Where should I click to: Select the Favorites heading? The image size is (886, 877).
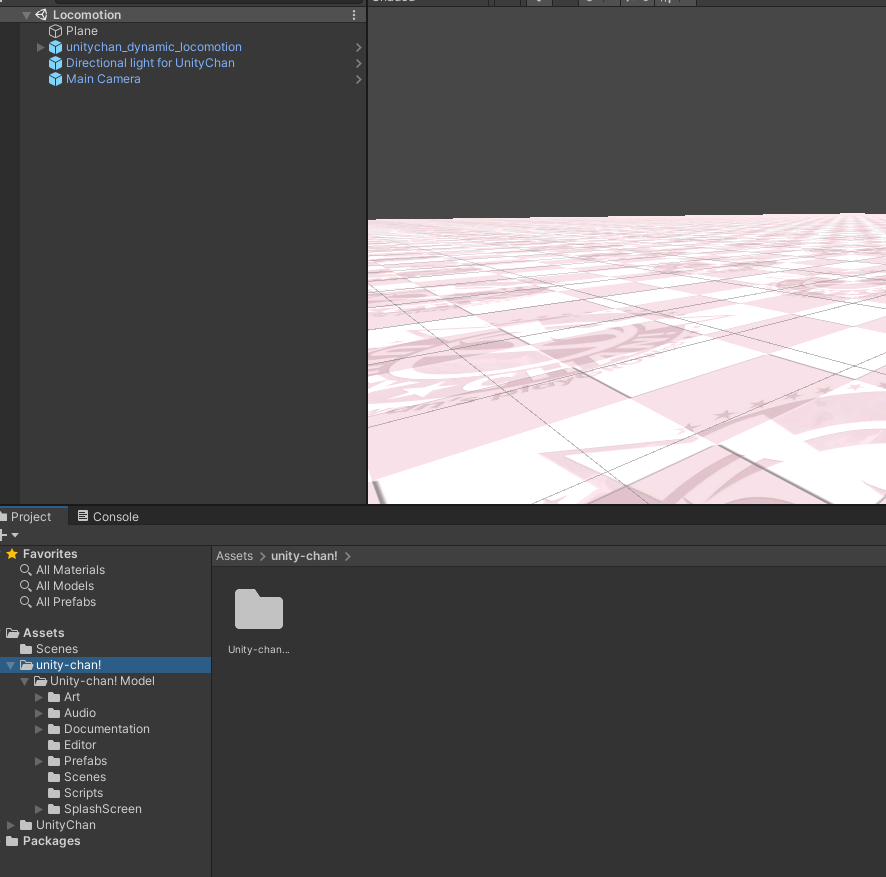pyautogui.click(x=50, y=554)
